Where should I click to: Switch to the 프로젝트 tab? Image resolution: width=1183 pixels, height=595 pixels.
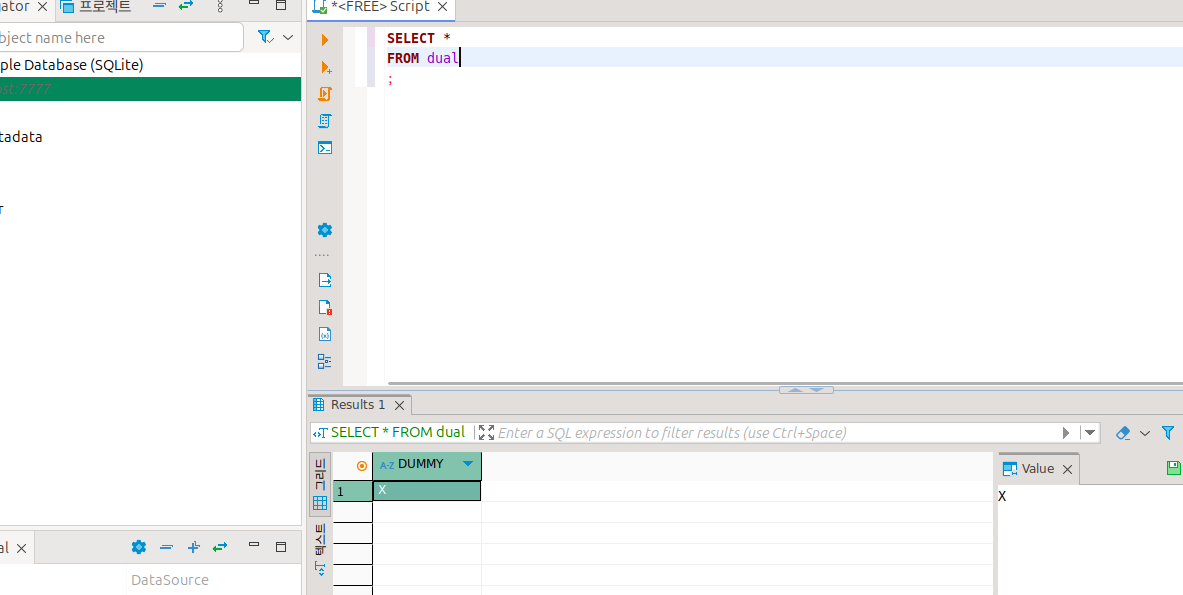pos(96,7)
